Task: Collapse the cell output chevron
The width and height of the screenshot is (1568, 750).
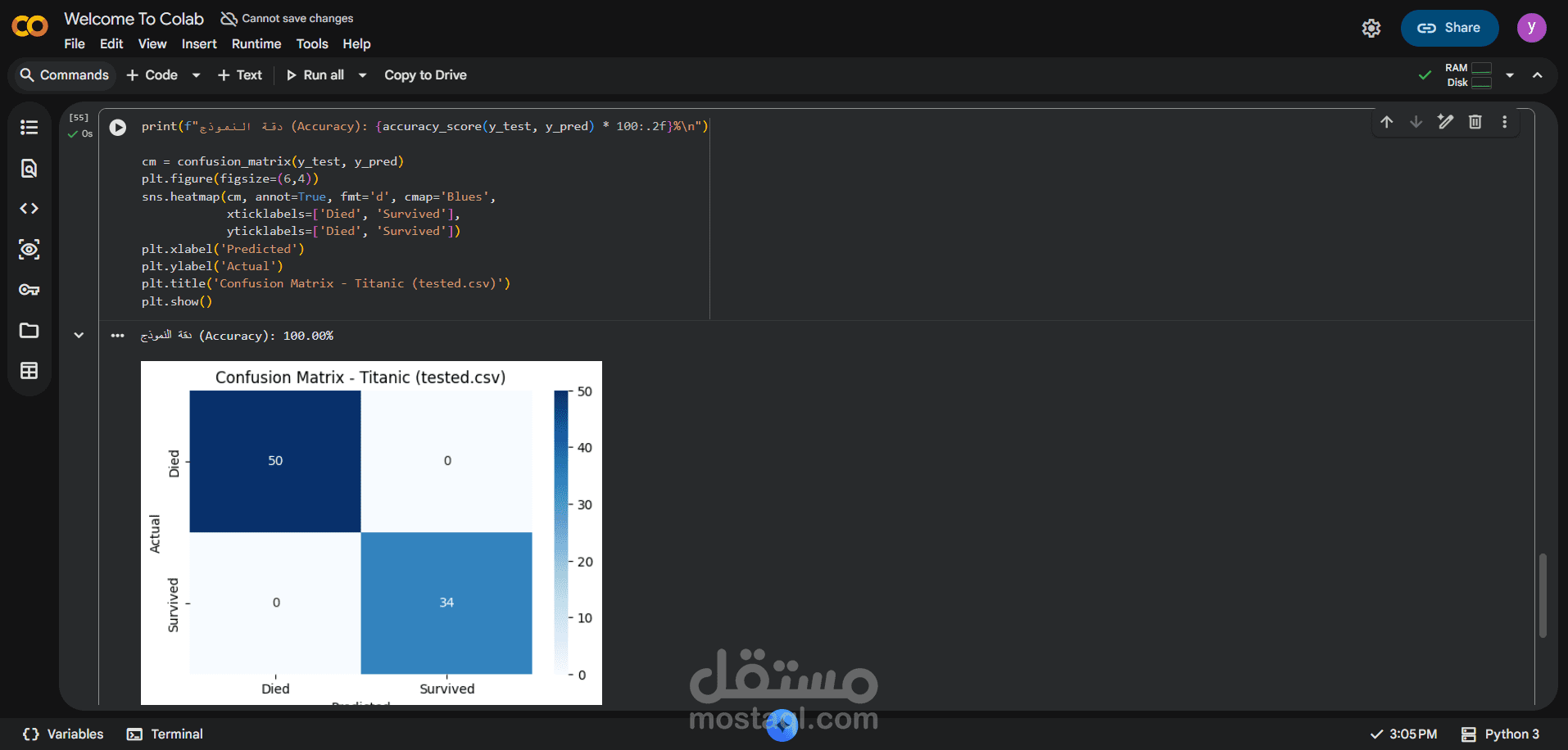Action: (79, 335)
